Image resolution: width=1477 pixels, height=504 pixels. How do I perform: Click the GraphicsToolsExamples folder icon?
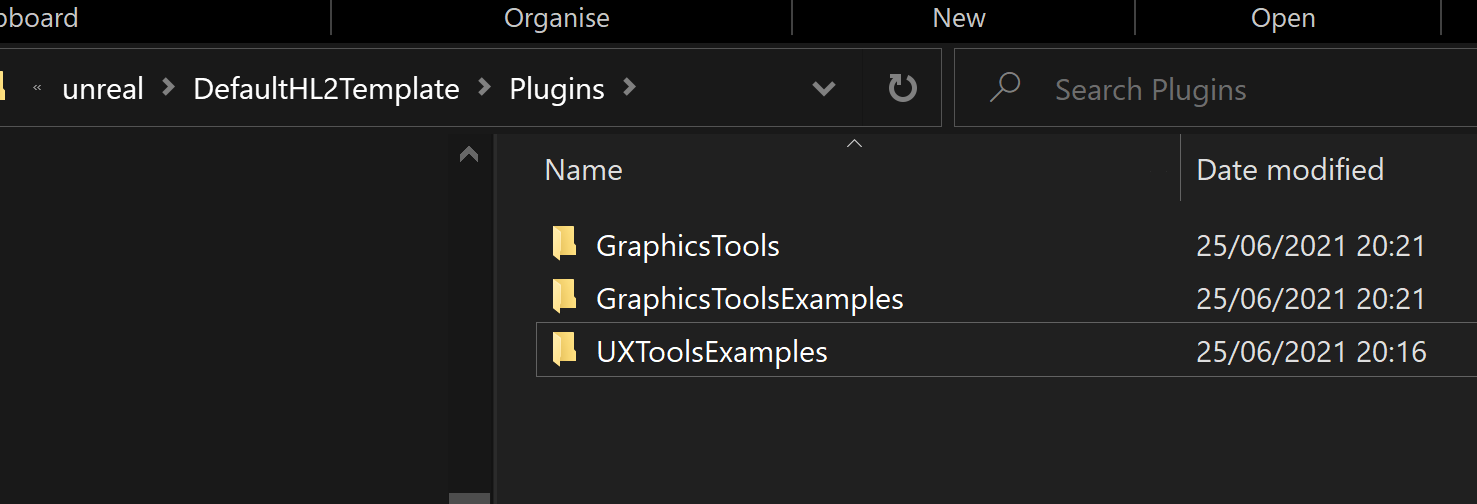pos(564,297)
